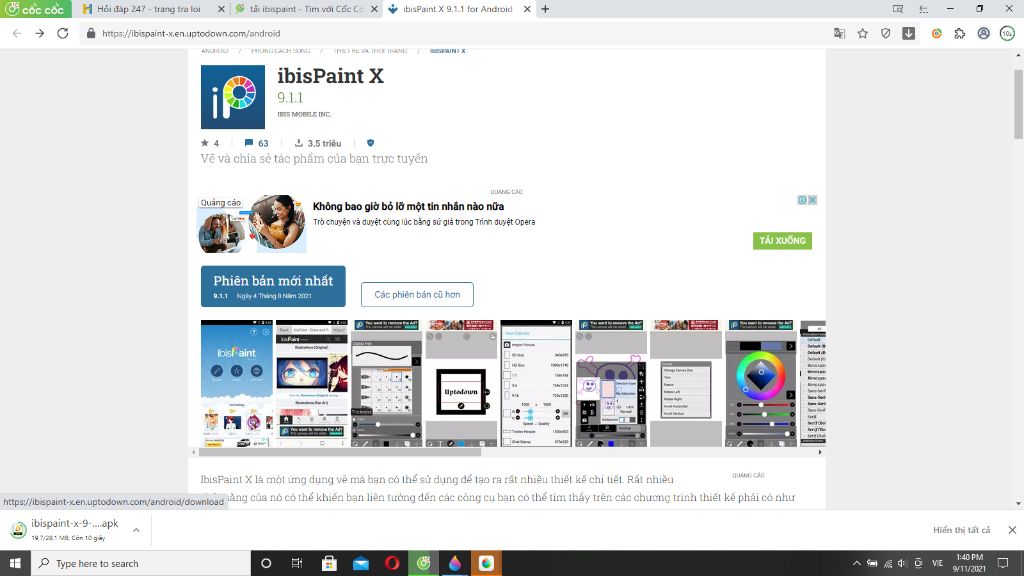1024x576 pixels.
Task: Open a new browser tab
Action: click(545, 9)
